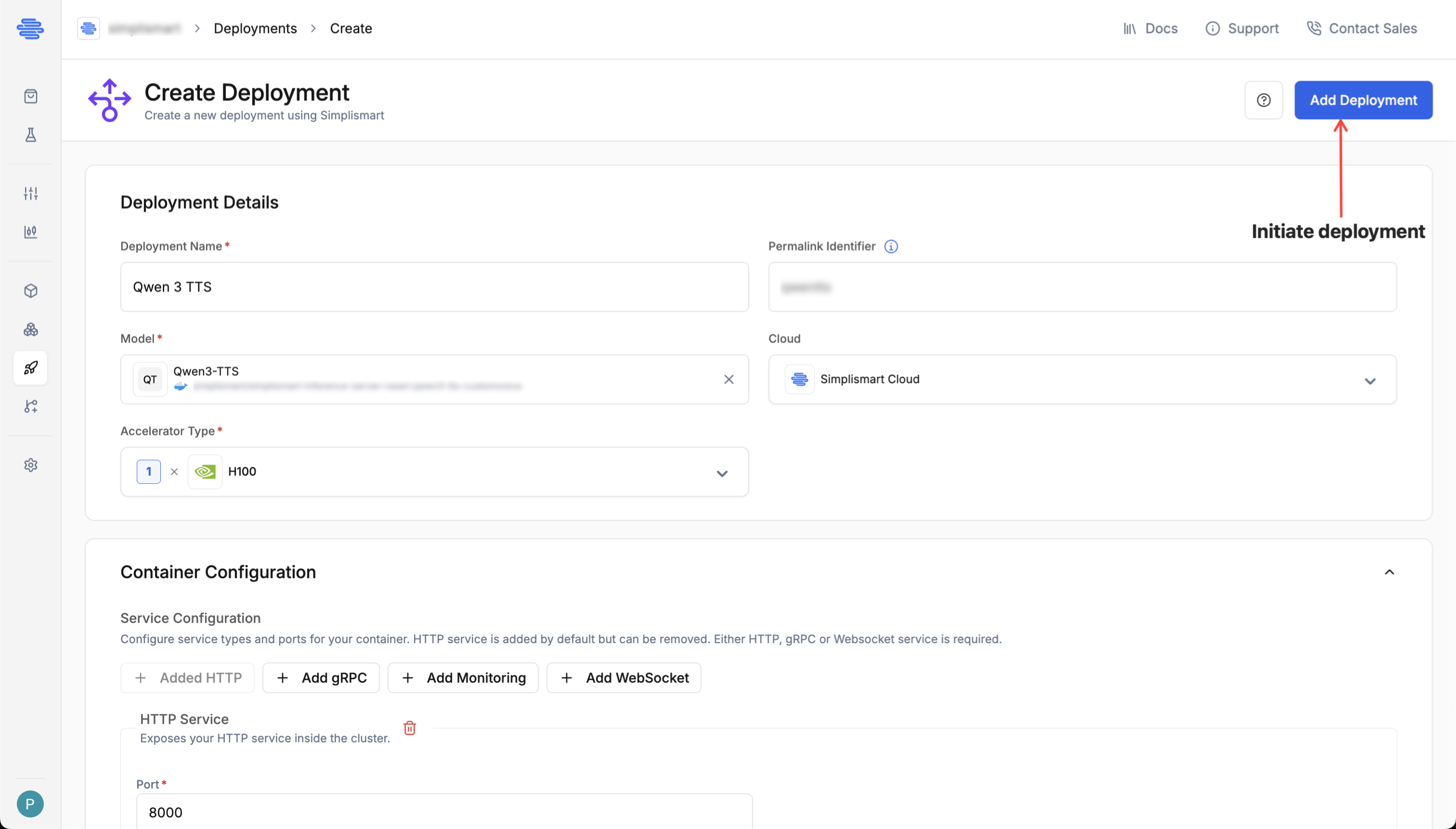The width and height of the screenshot is (1456, 829).
Task: Click the accelerator count box showing 1
Action: (x=149, y=472)
